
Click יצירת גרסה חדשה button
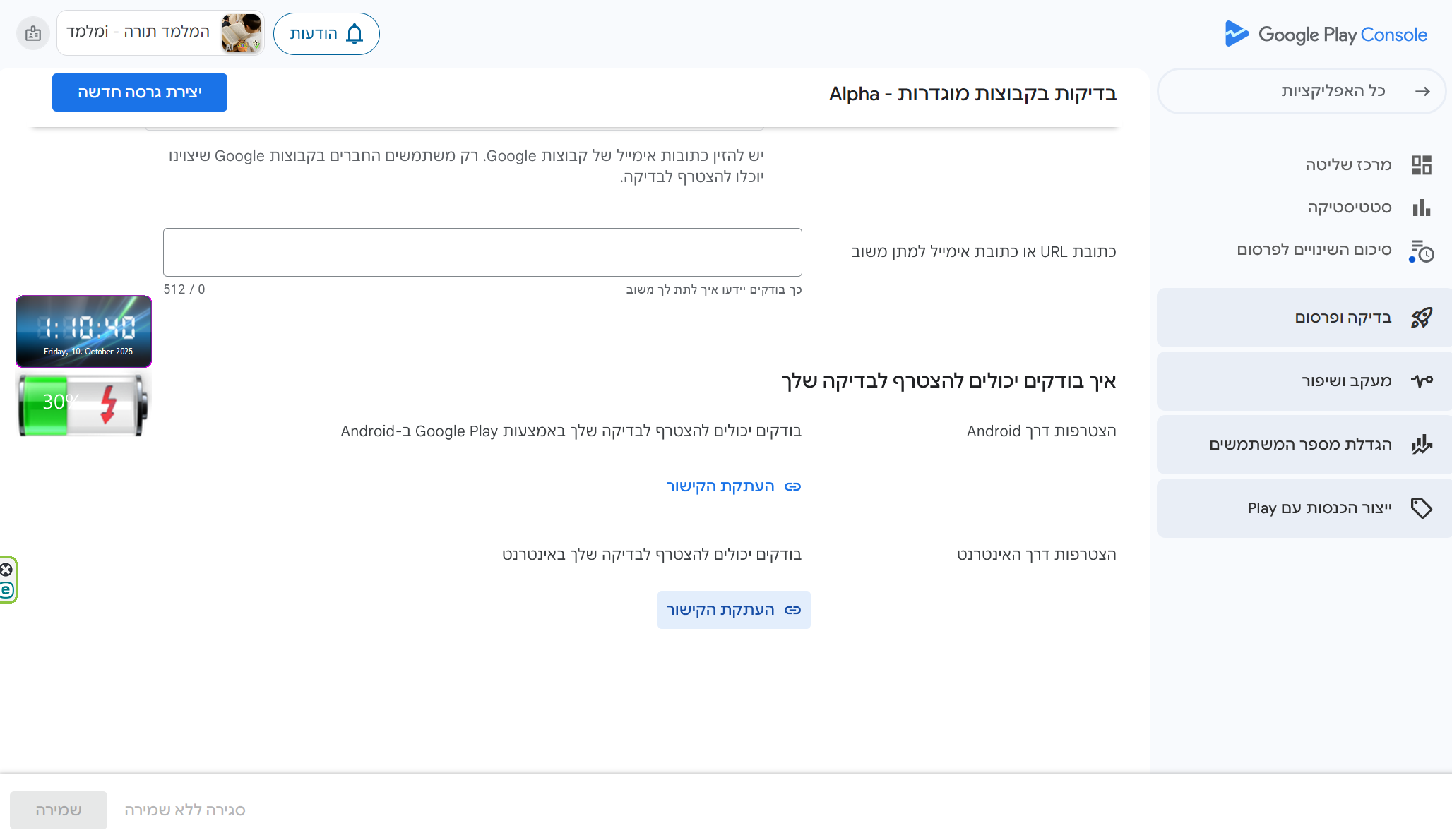coord(140,92)
